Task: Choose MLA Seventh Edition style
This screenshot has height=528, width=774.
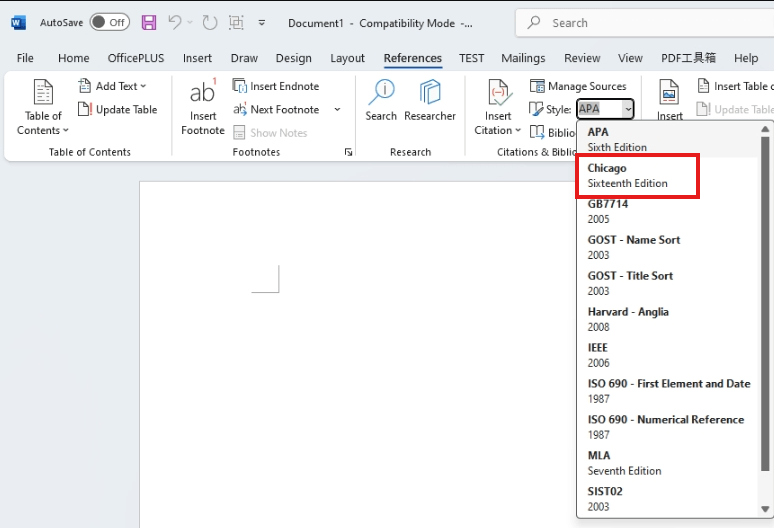Action: (667, 463)
